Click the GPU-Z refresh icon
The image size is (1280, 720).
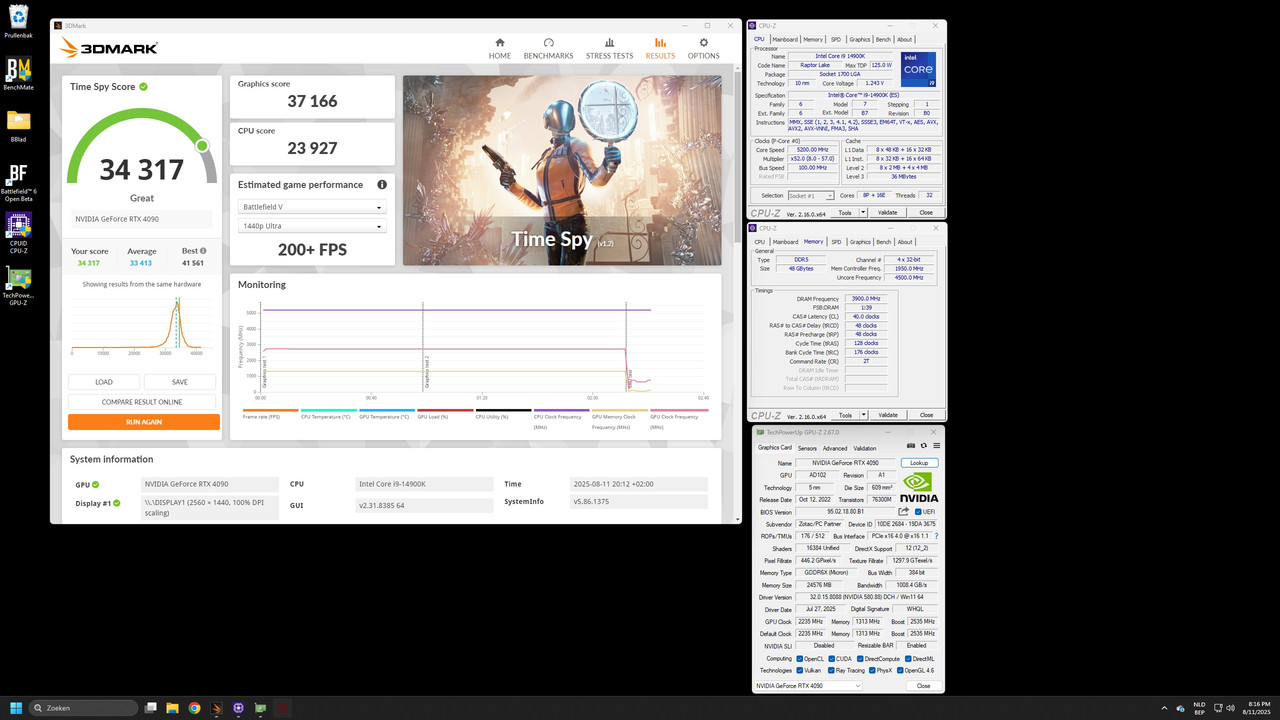(x=923, y=446)
